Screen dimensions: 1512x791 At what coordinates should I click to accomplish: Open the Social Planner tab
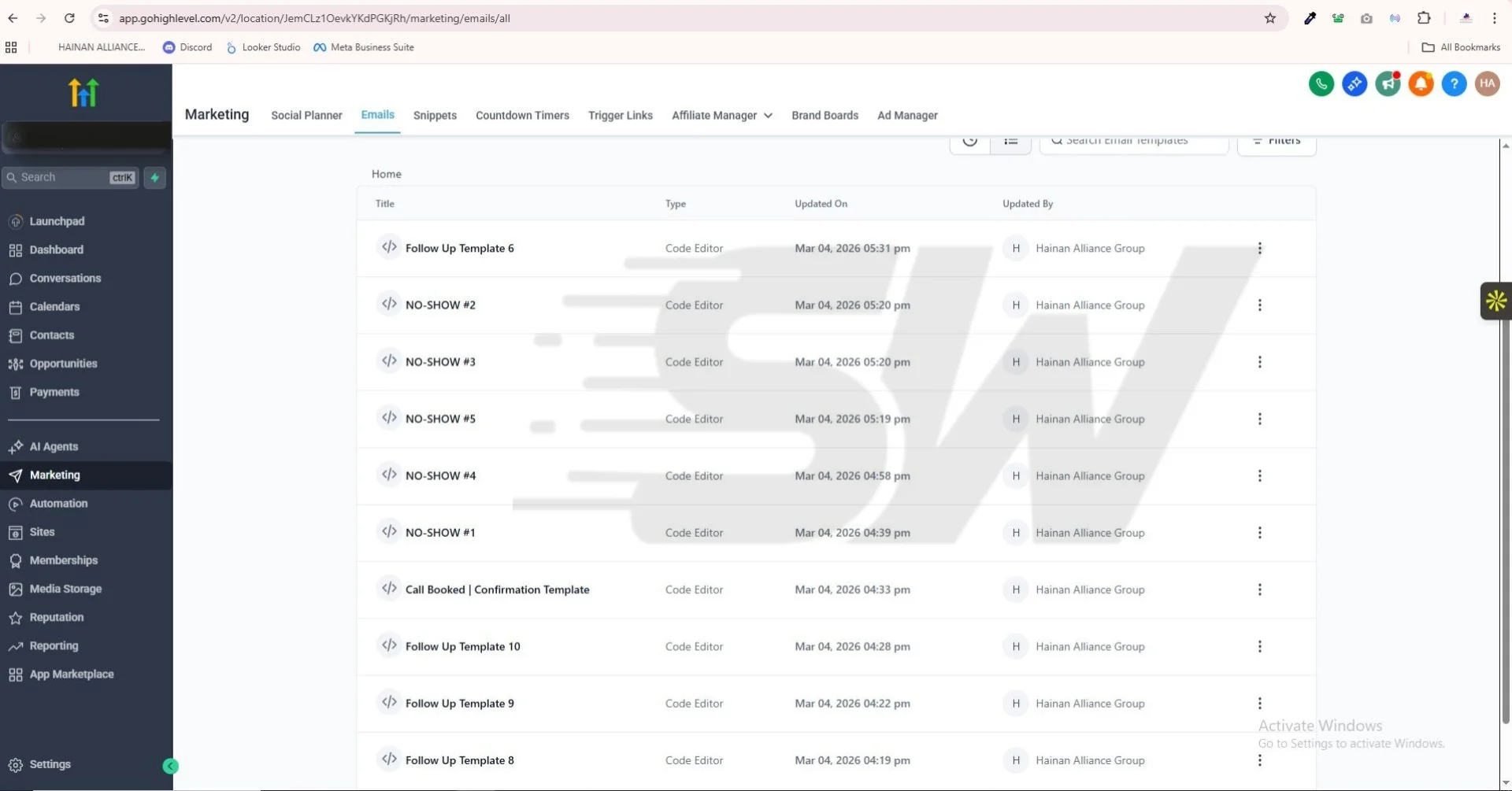point(306,116)
